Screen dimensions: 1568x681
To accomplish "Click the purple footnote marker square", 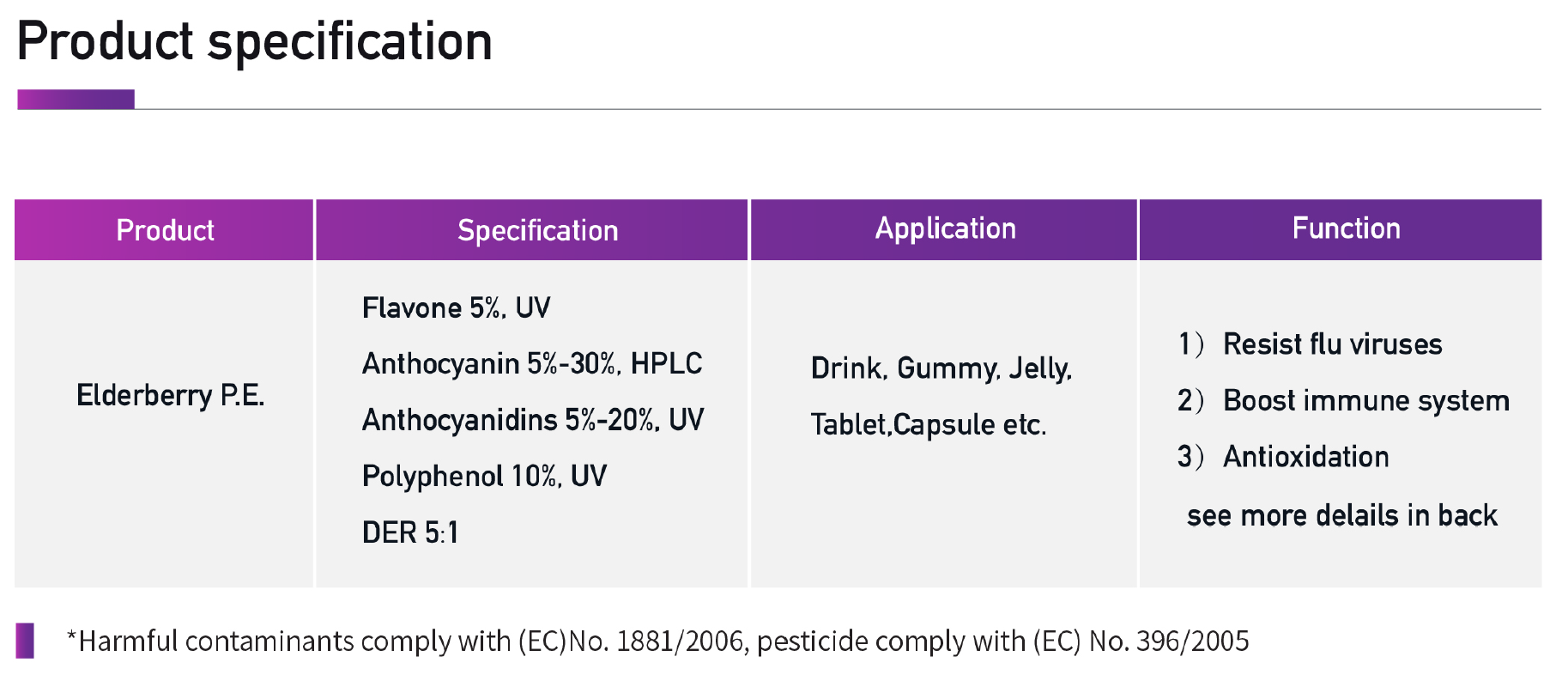I will [25, 641].
